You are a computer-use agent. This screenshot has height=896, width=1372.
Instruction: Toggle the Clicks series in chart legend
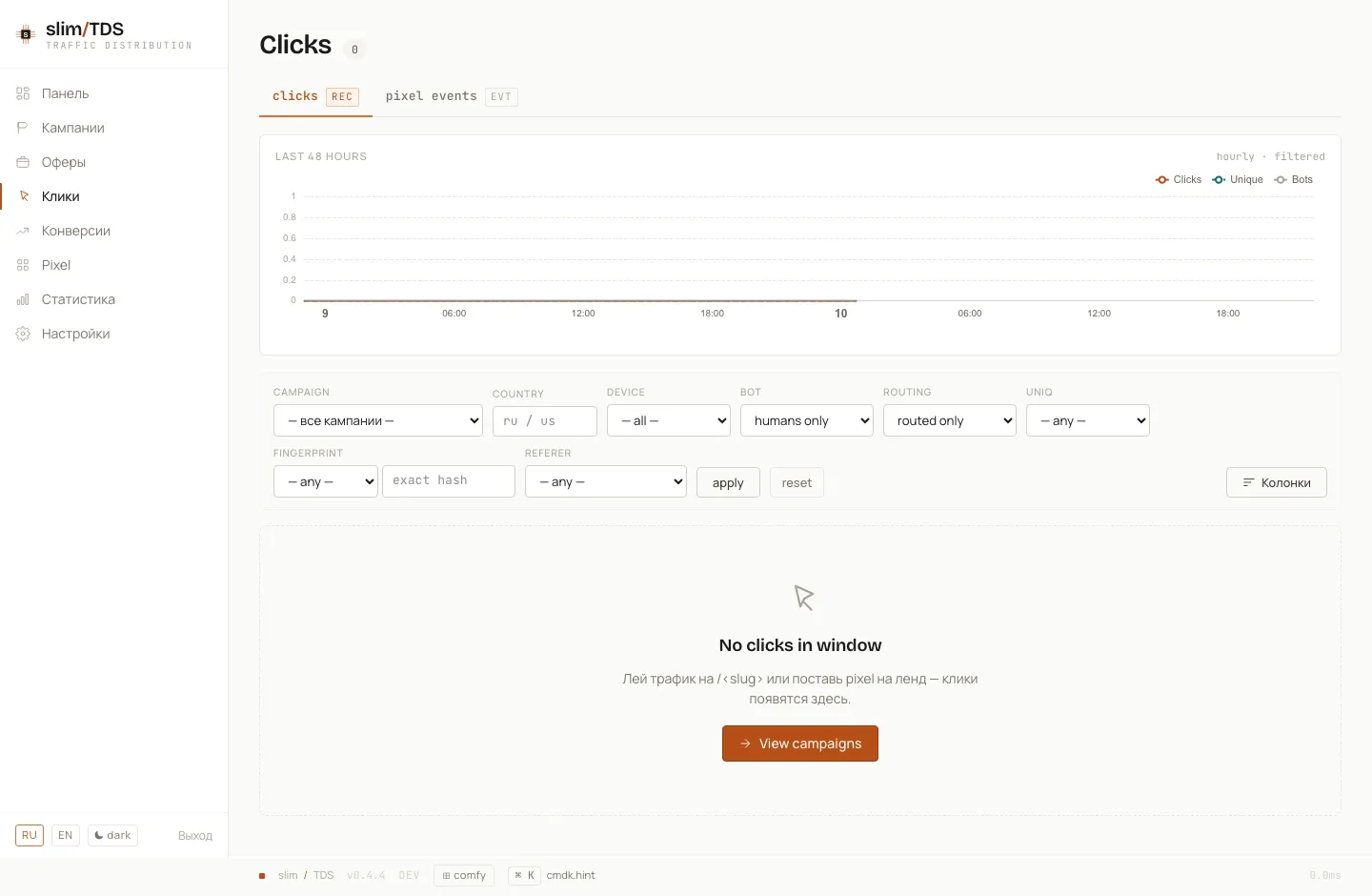tap(1179, 179)
